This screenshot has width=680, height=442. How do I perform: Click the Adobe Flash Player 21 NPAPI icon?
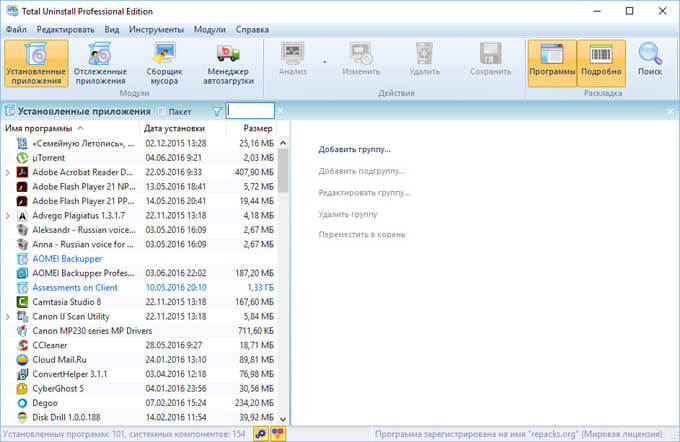tap(22, 187)
